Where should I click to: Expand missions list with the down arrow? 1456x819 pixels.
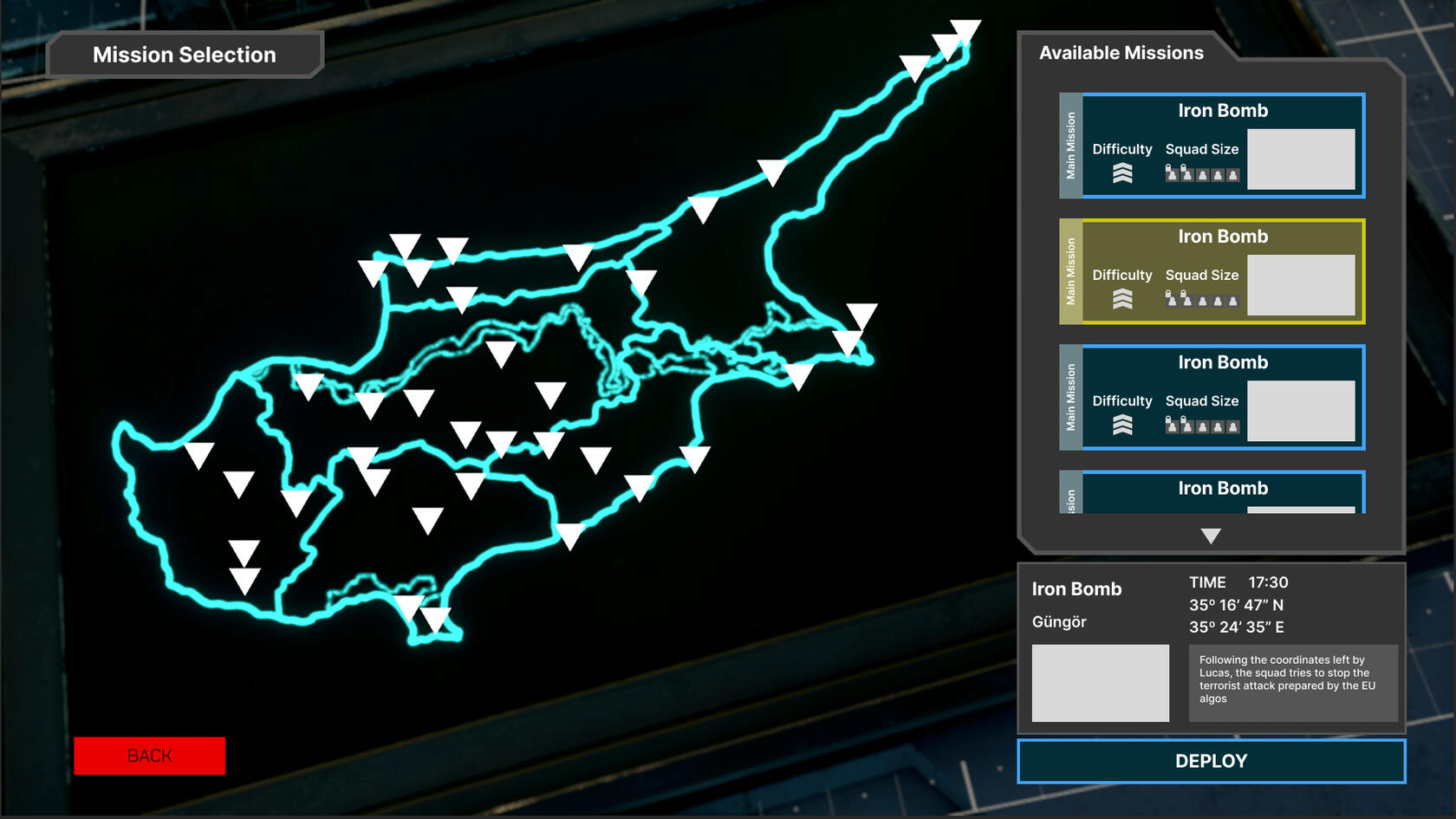coord(1211,536)
